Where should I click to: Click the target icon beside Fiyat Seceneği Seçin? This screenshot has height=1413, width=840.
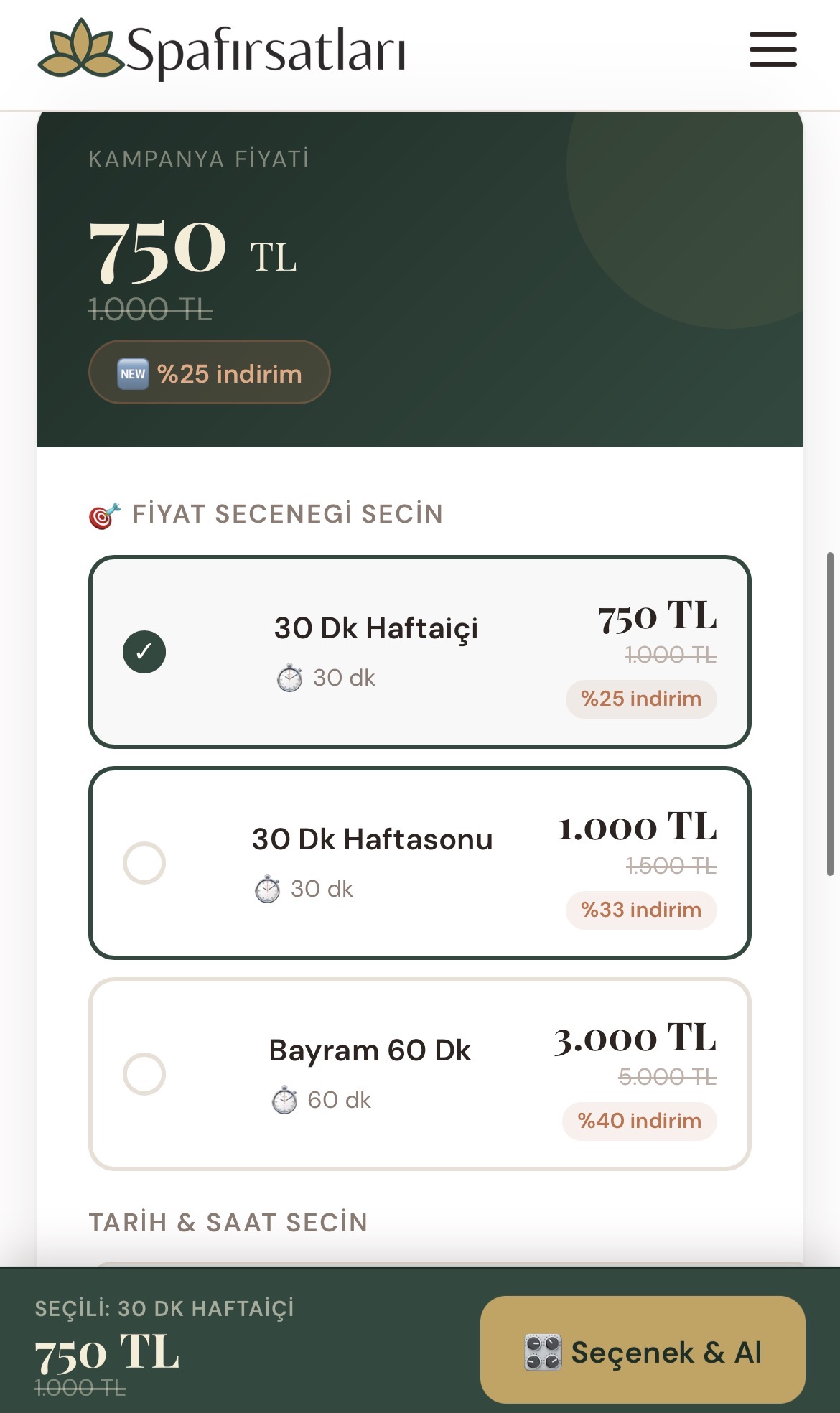click(105, 515)
